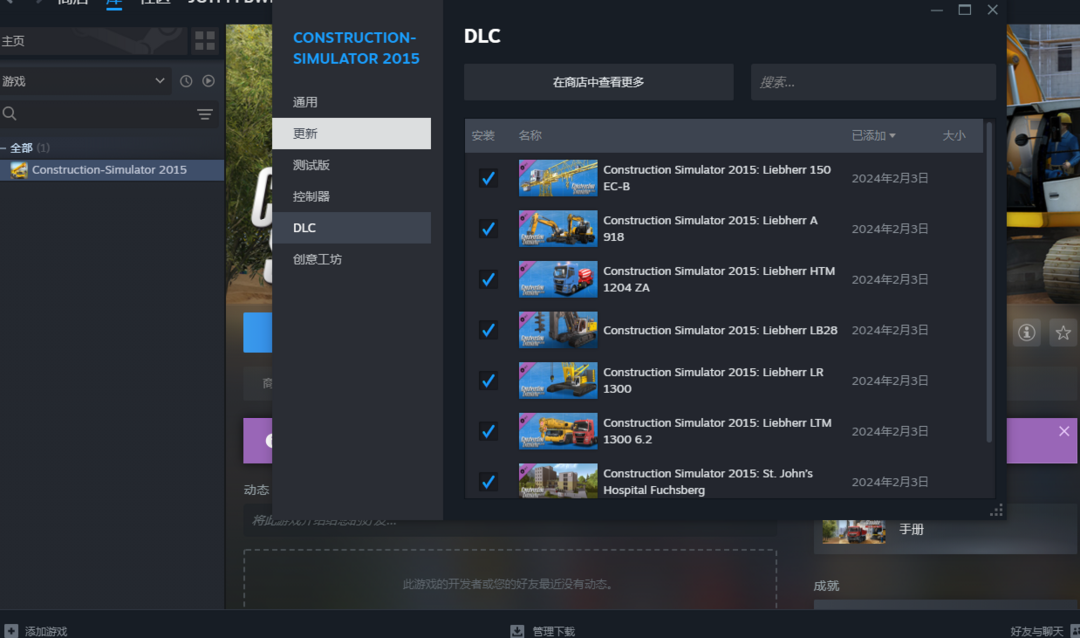Uncheck install for Liebherr LB28 DLC

point(488,330)
